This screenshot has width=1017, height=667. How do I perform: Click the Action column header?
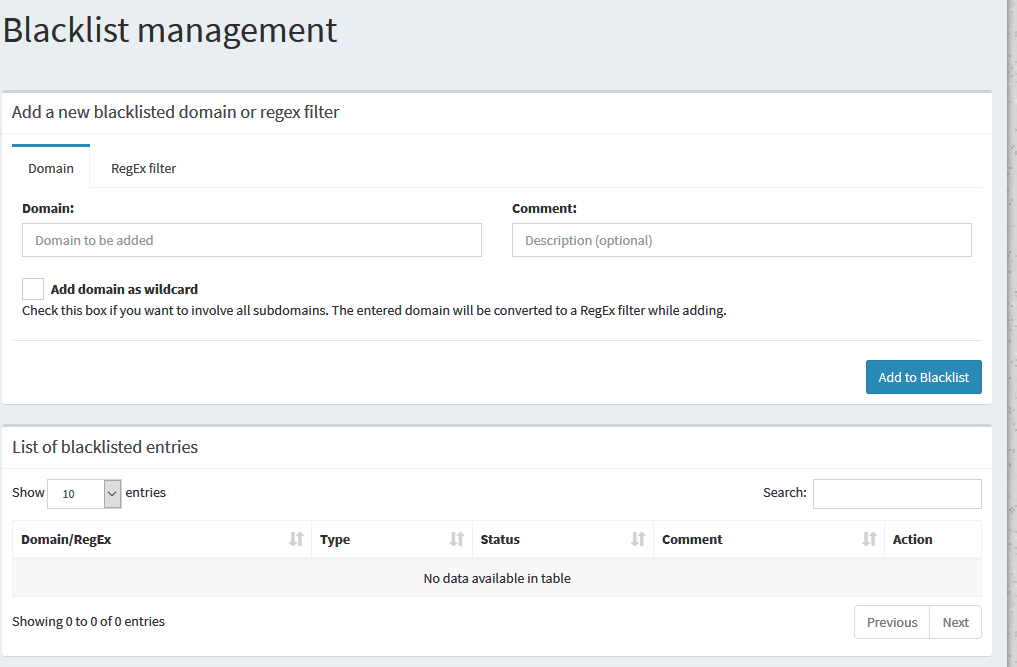click(911, 539)
